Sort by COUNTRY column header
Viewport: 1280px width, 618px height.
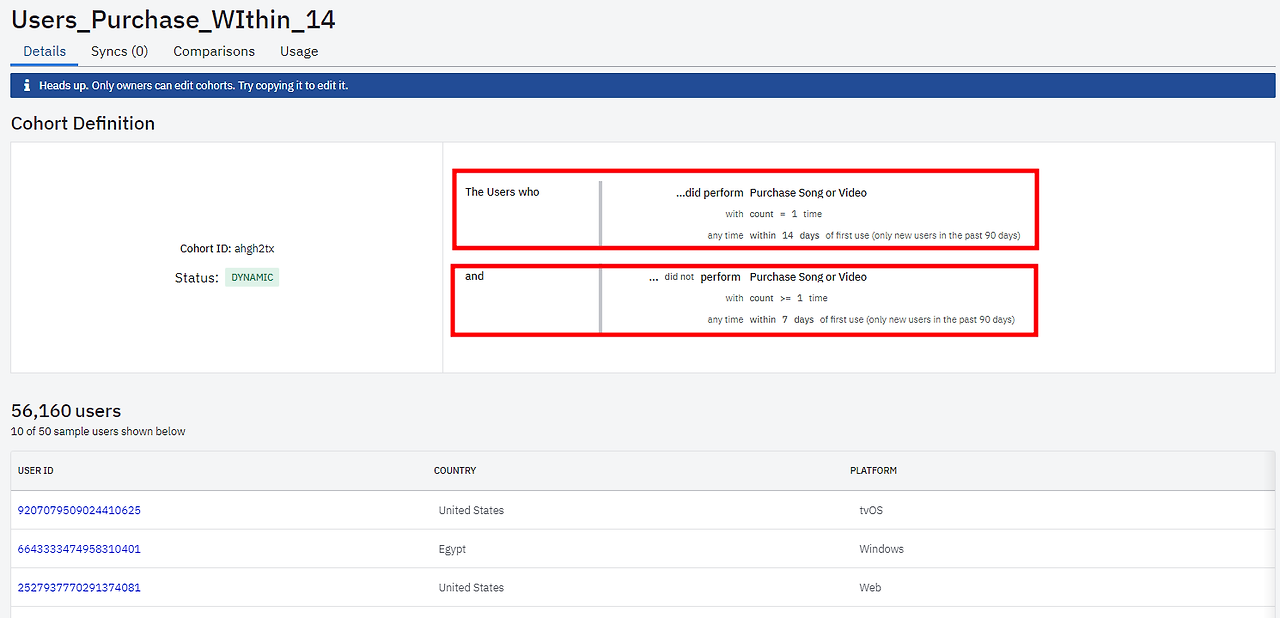455,471
